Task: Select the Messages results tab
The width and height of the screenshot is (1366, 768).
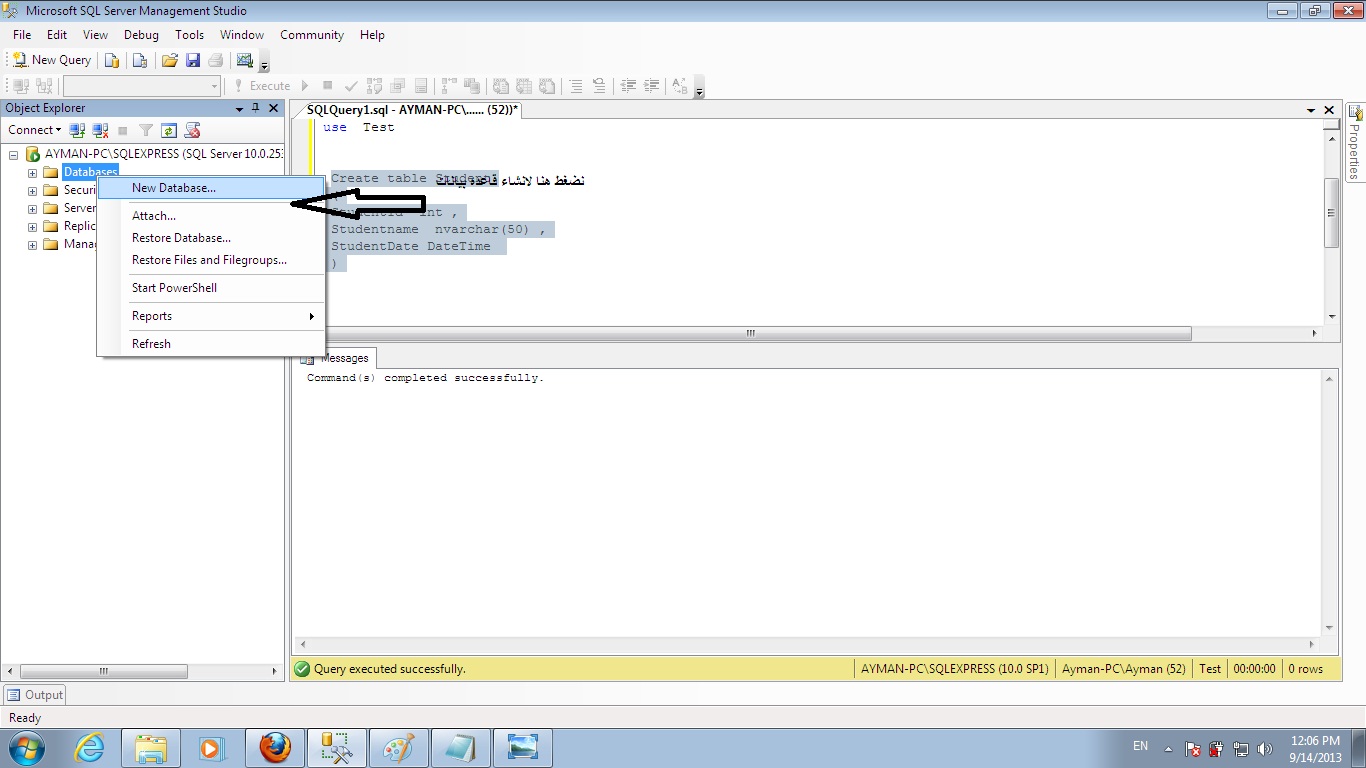Action: point(336,358)
